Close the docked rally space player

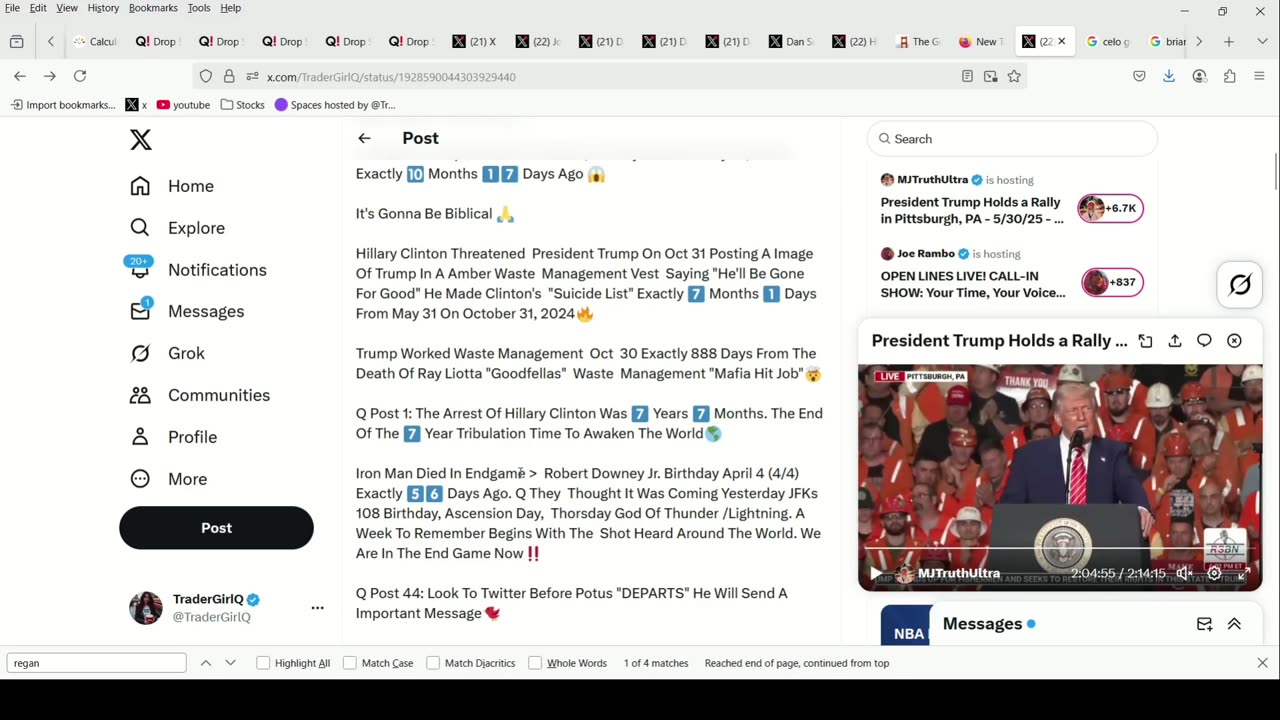(x=1234, y=341)
